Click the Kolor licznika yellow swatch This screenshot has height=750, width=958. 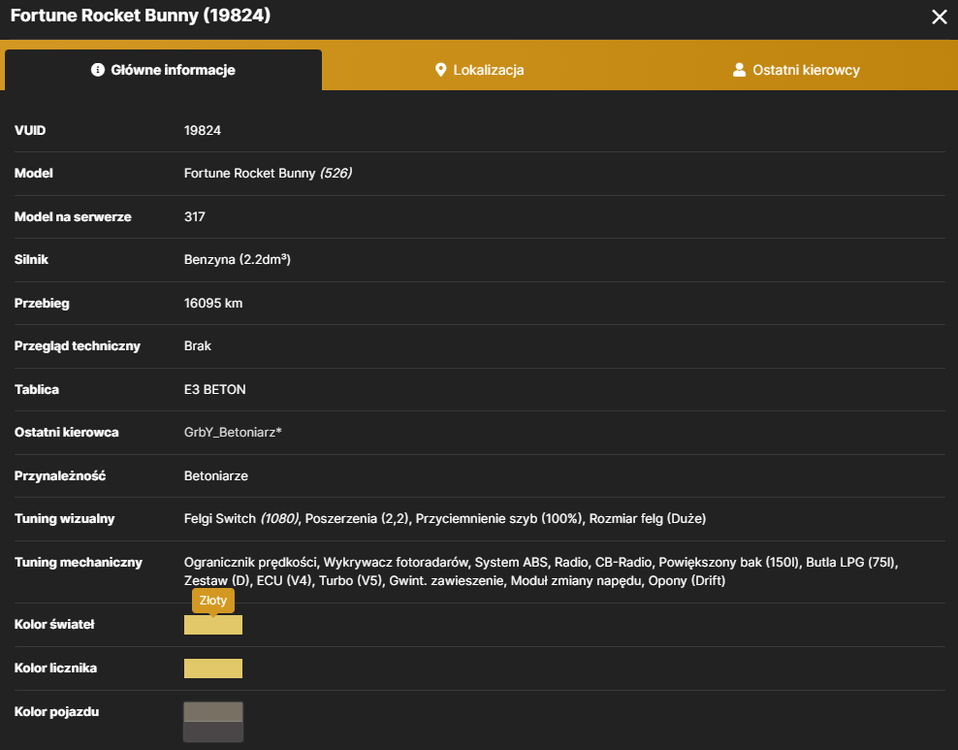[x=213, y=668]
